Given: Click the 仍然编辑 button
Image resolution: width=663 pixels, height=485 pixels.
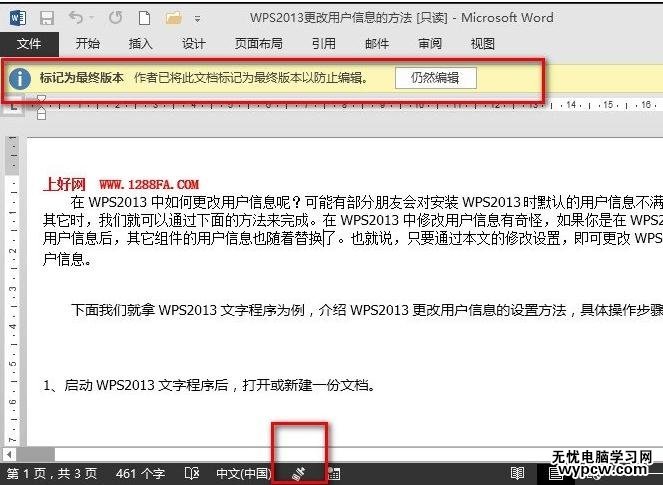Looking at the screenshot, I should [436, 78].
